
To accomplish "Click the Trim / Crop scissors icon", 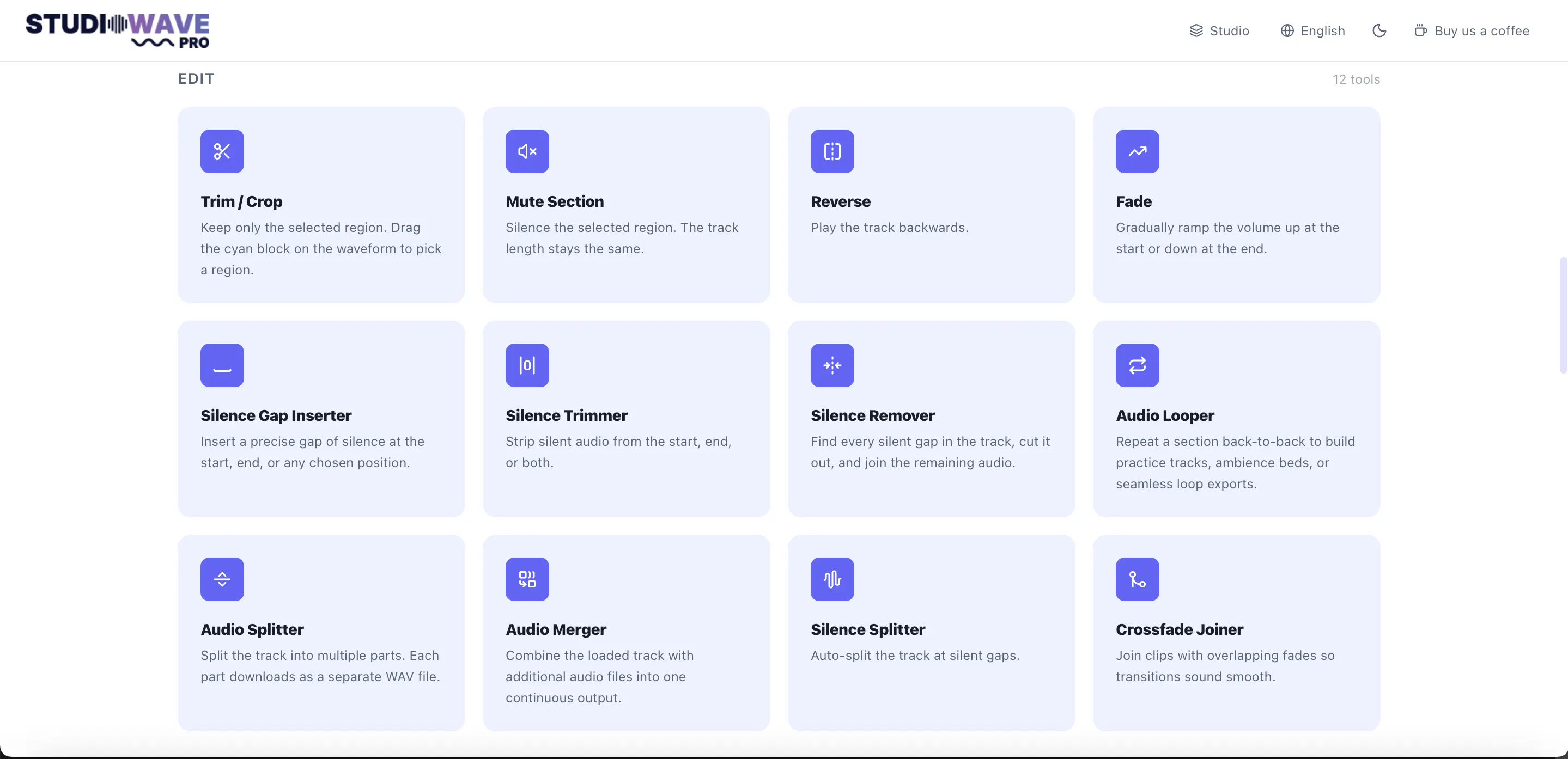I will tap(222, 151).
